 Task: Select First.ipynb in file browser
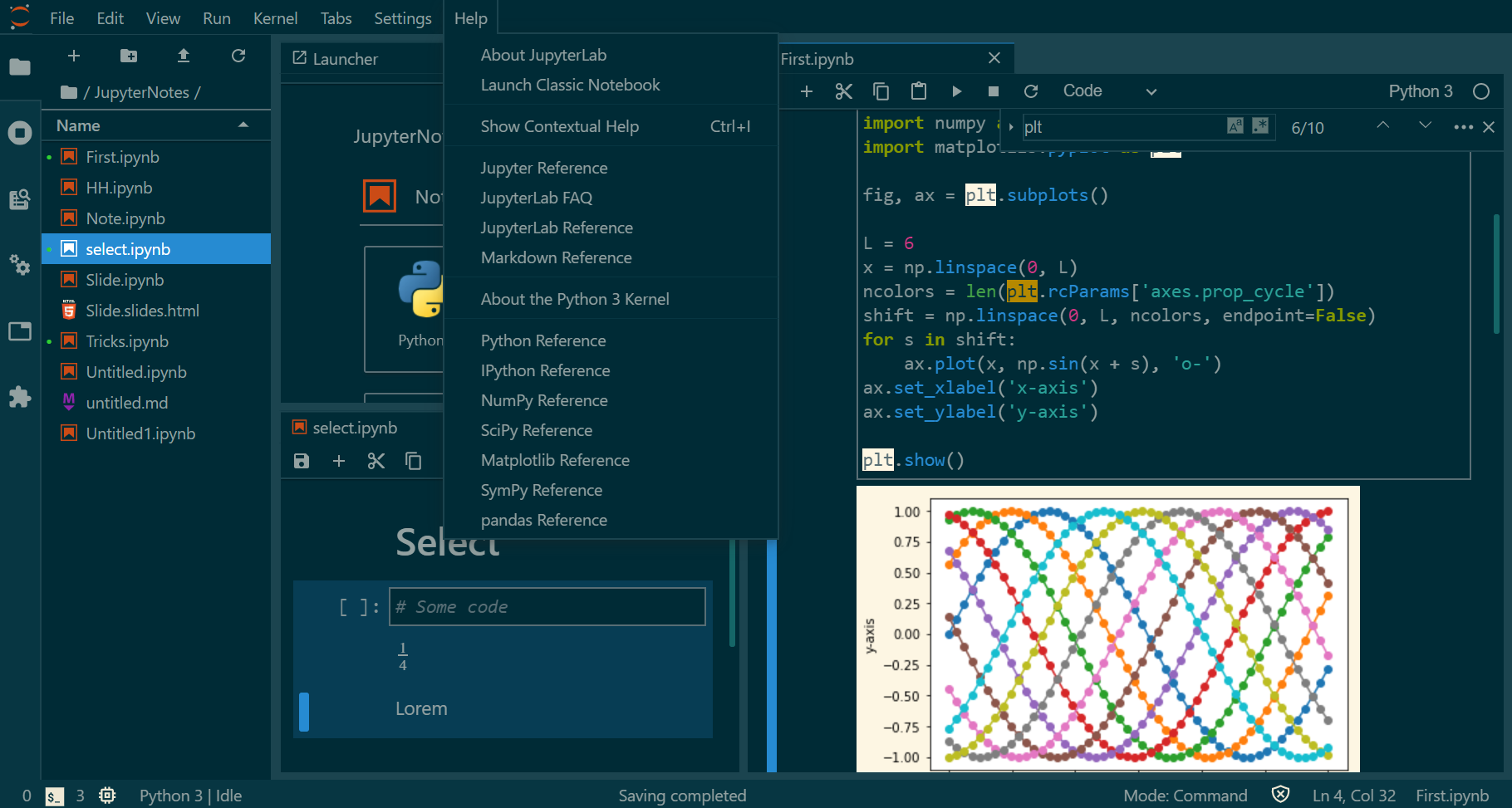156,157
